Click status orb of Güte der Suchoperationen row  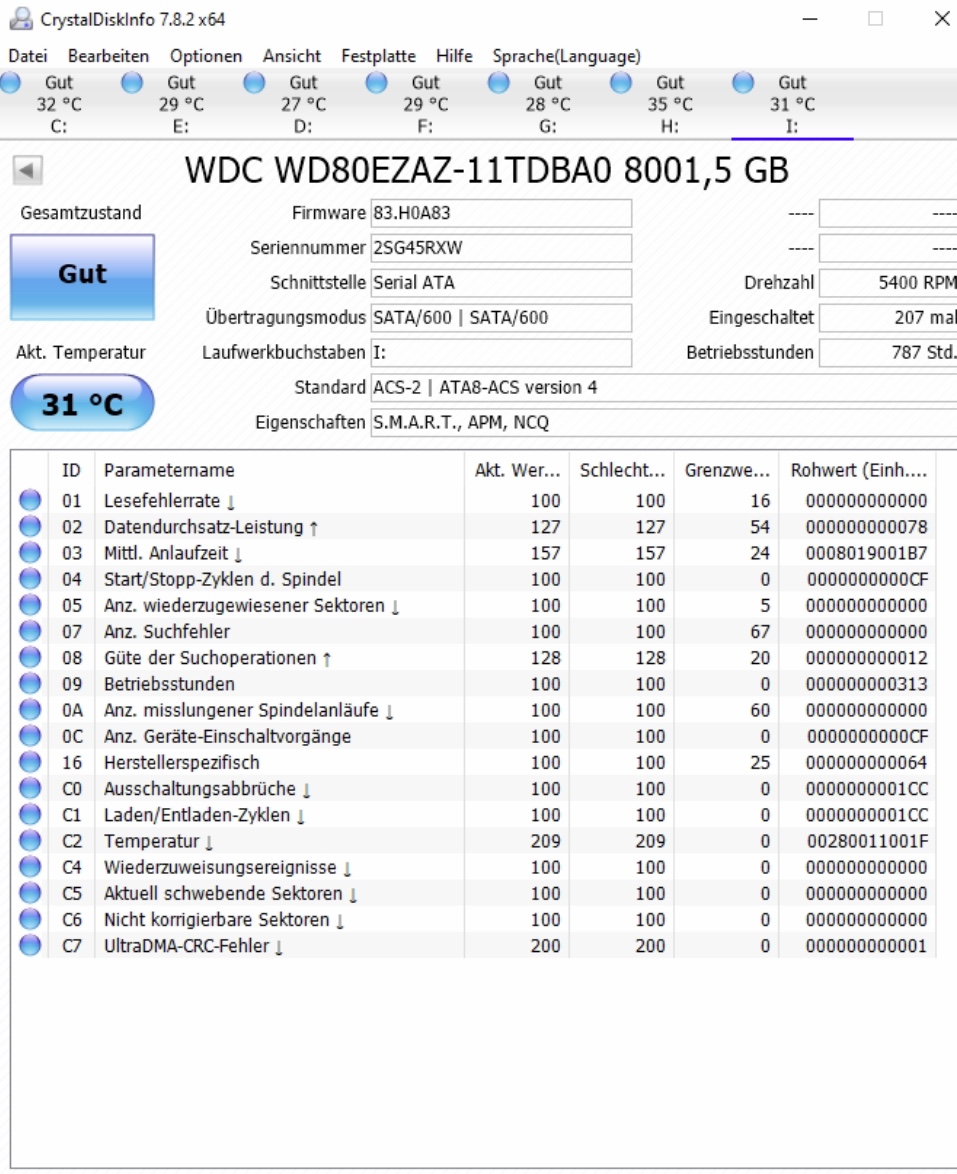click(30, 657)
